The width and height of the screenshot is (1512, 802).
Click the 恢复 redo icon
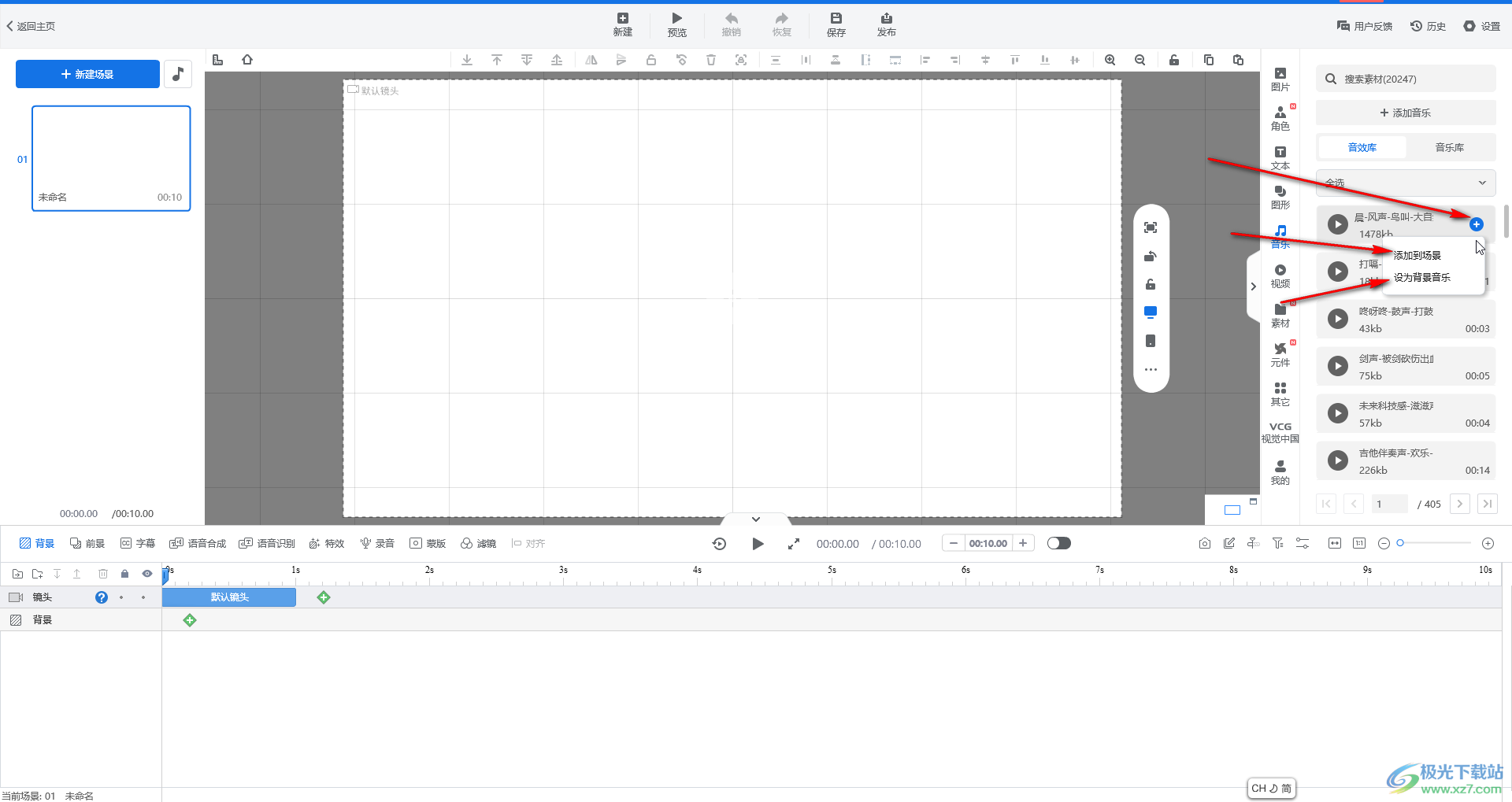(782, 24)
